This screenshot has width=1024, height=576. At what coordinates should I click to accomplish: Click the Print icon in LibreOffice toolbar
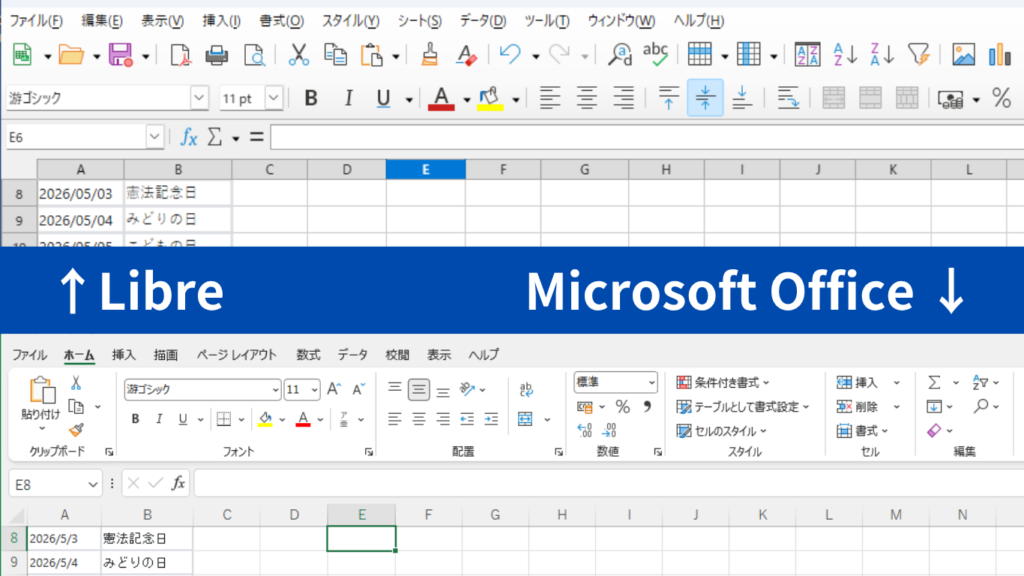coord(217,56)
